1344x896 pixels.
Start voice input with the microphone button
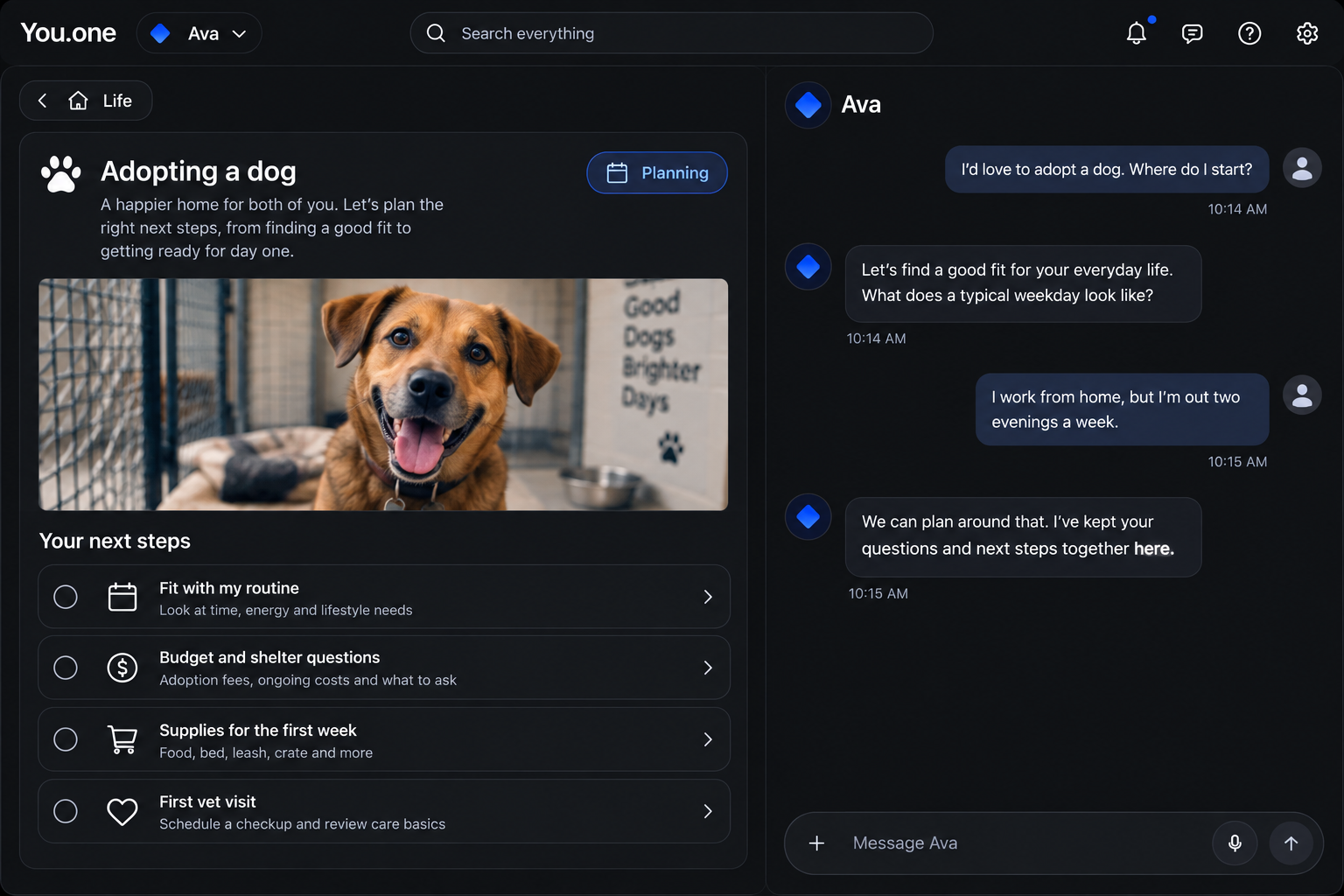[1235, 843]
